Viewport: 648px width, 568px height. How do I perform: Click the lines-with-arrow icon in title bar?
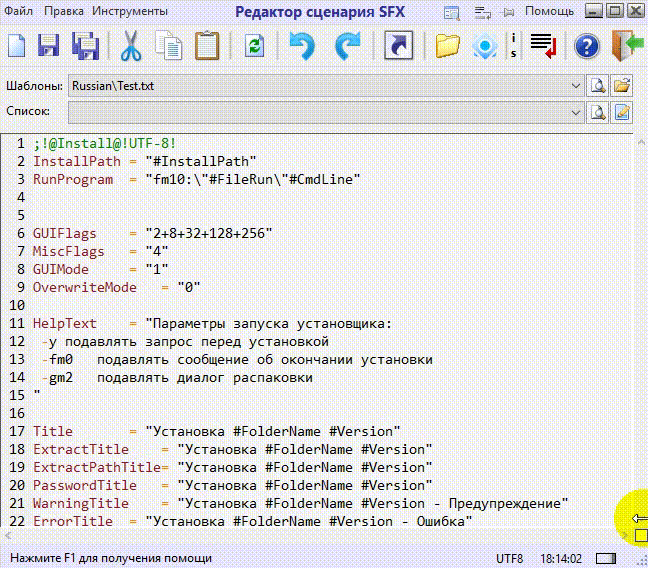pos(482,12)
